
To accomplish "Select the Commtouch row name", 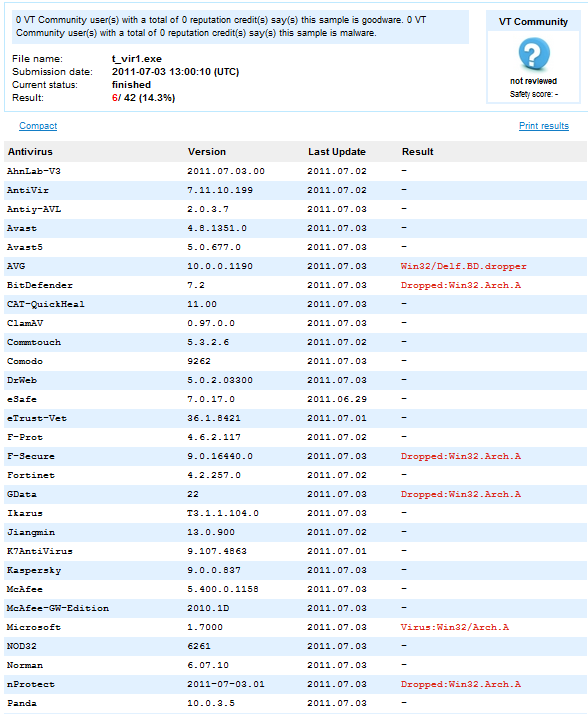I will coord(34,342).
